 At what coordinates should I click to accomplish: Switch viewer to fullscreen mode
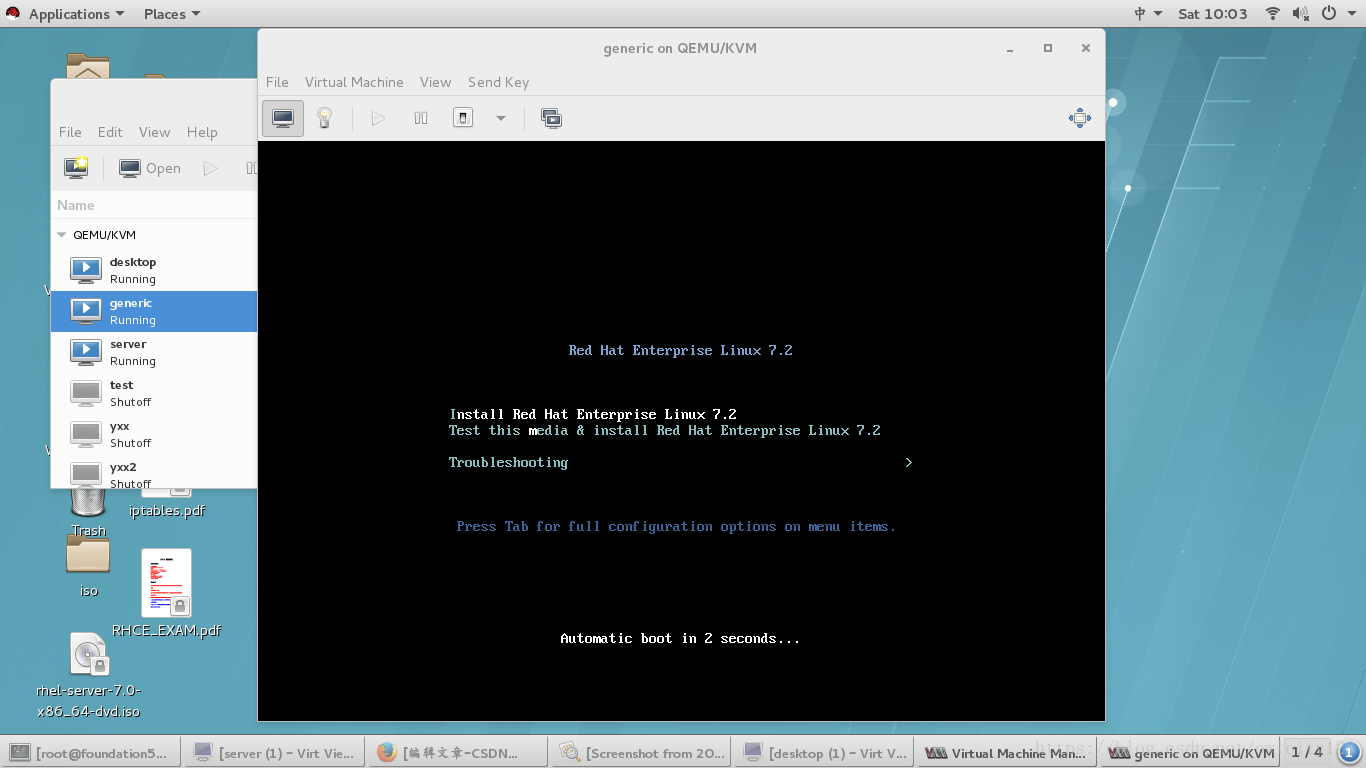pyautogui.click(x=1080, y=118)
